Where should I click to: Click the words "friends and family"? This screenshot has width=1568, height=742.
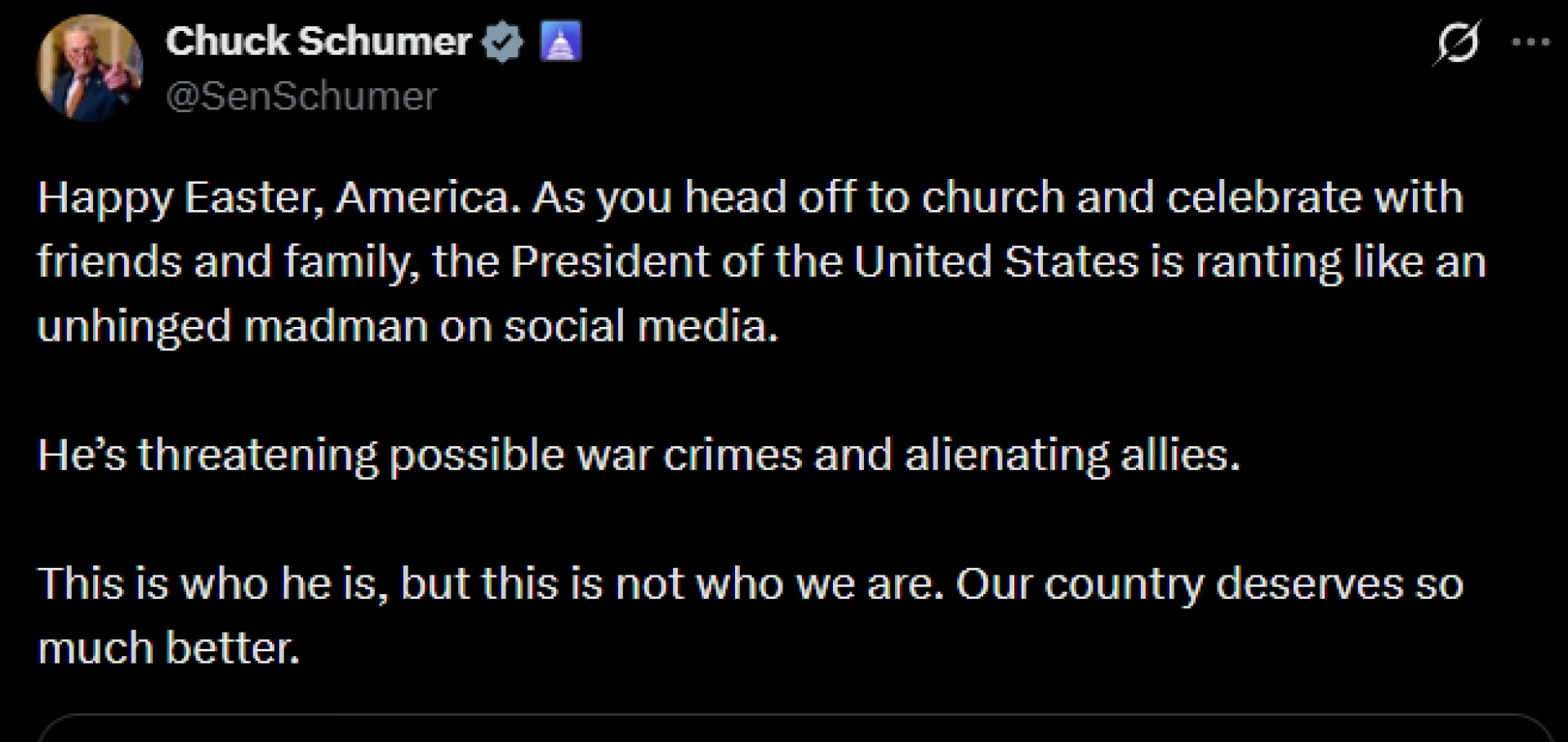point(228,262)
